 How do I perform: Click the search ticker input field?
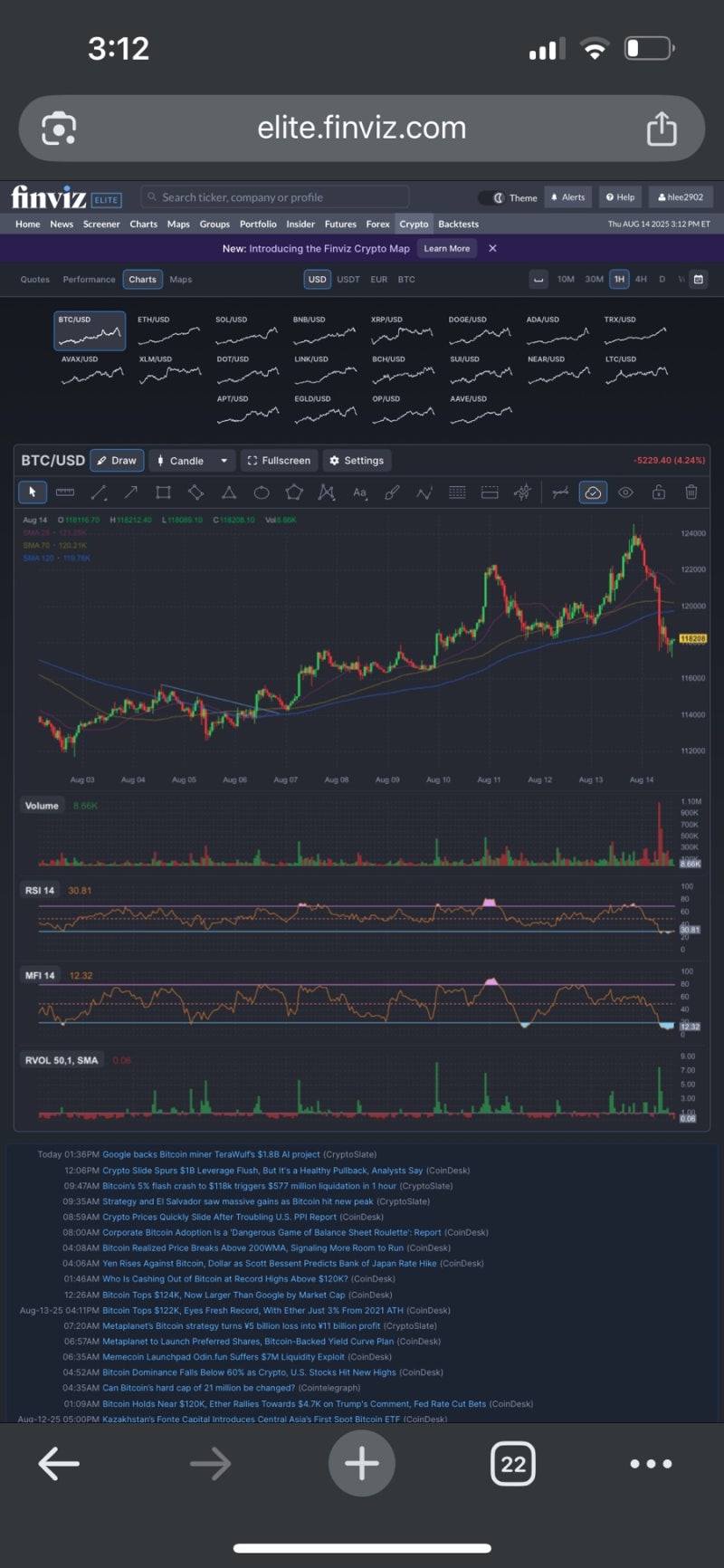(275, 197)
